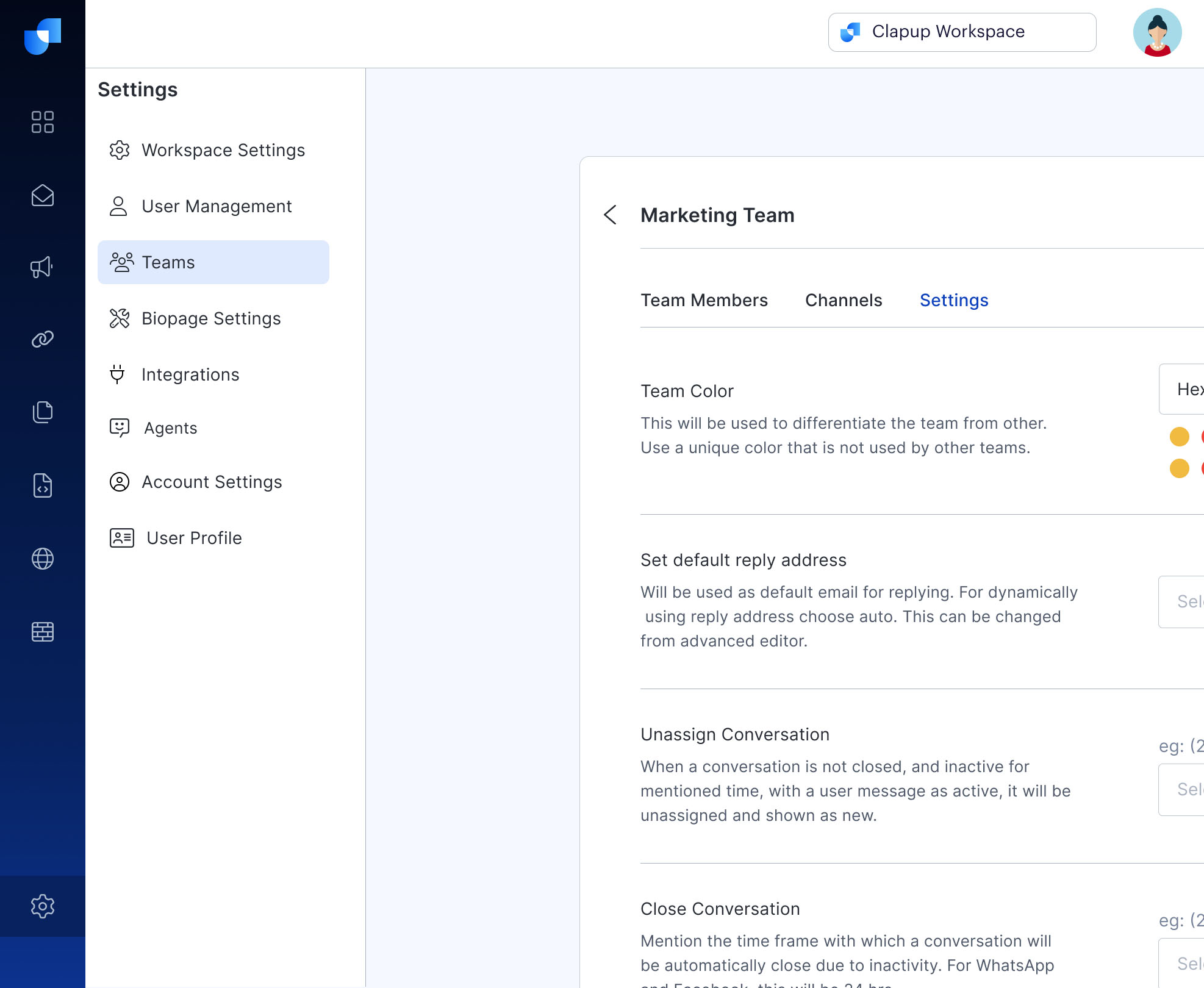Click the Unassign Conversation label
This screenshot has width=1204, height=988.
point(735,734)
